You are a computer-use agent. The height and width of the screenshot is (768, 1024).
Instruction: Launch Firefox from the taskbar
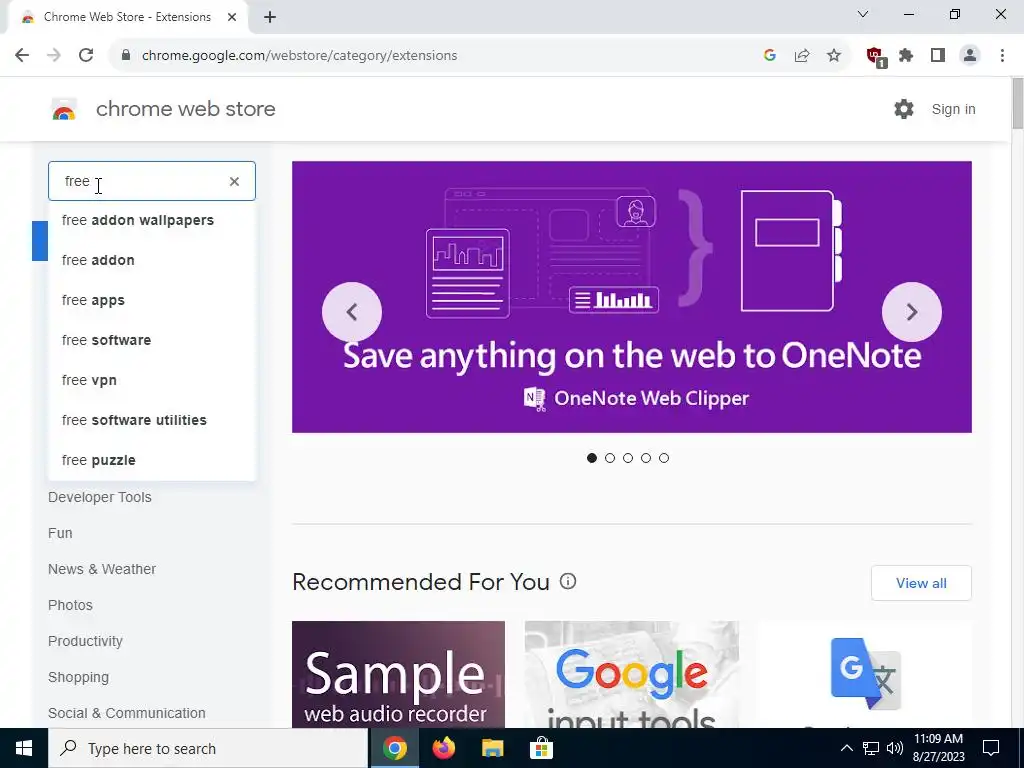click(x=444, y=748)
